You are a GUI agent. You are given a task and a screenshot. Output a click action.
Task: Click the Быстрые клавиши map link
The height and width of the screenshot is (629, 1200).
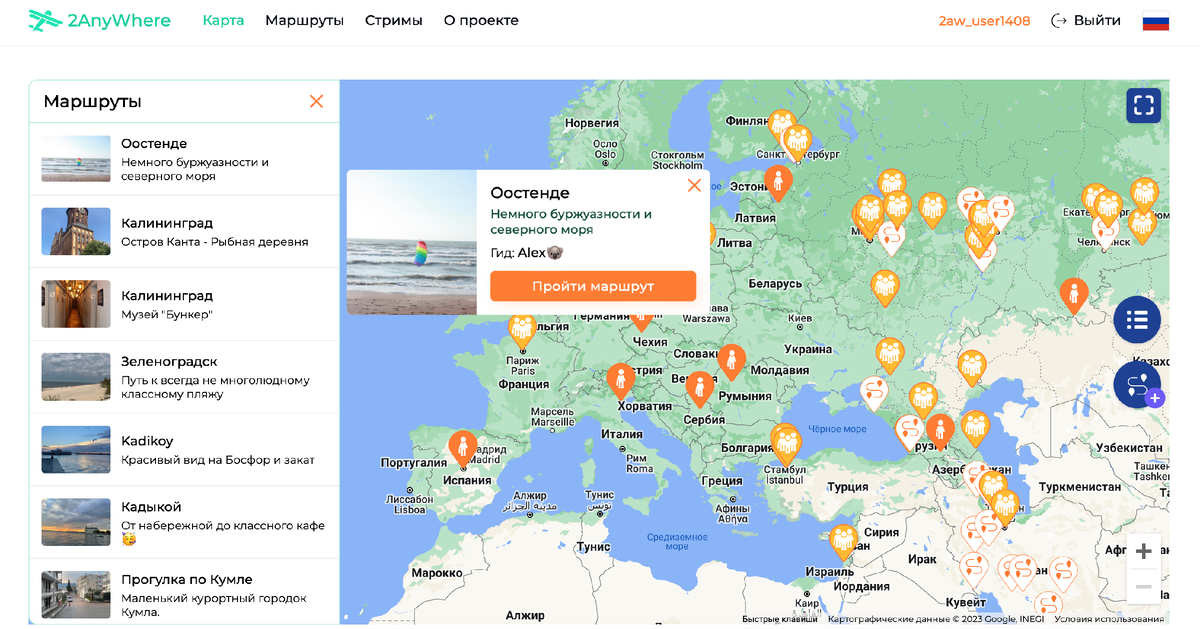[x=781, y=619]
